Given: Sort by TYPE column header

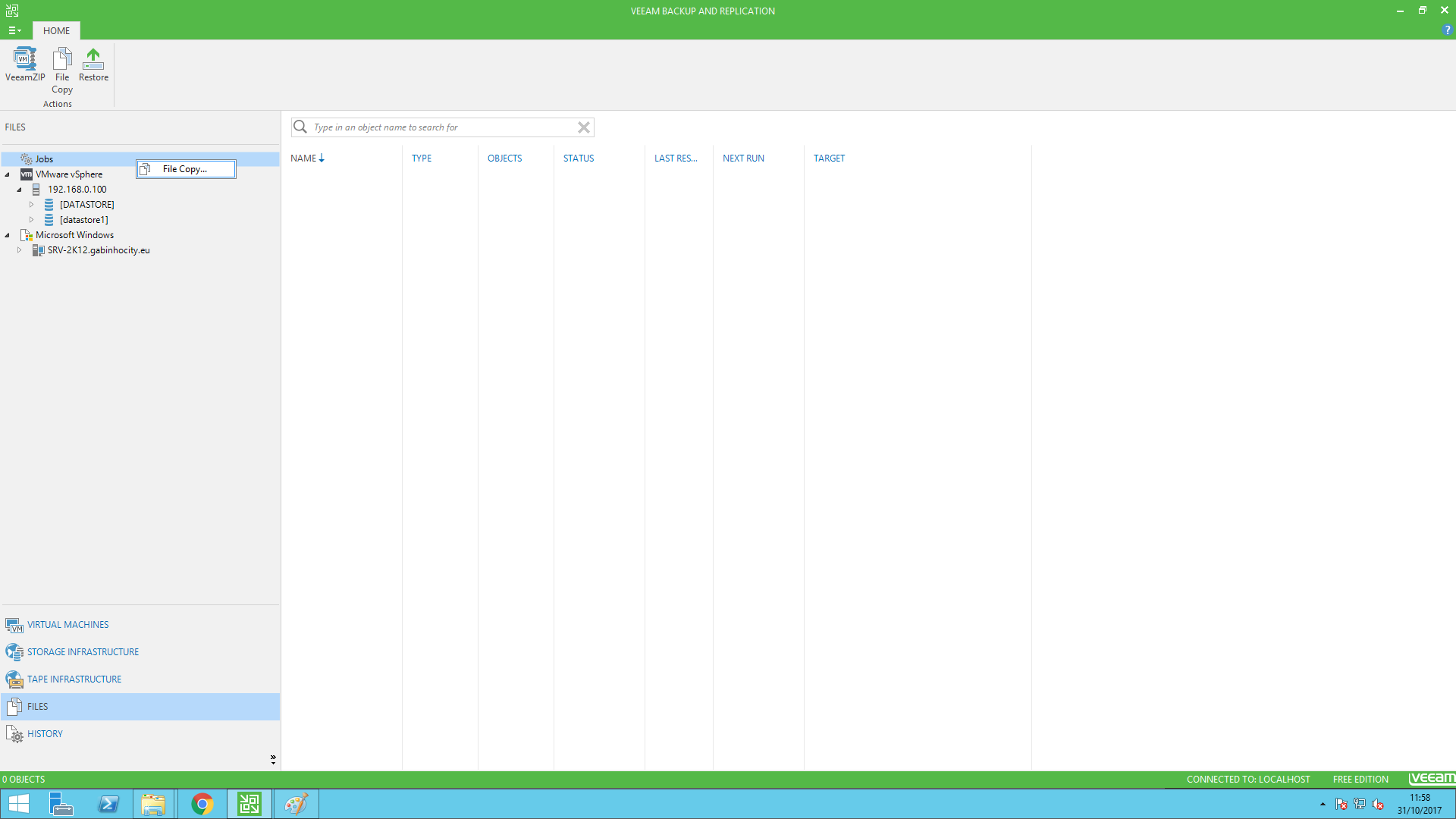Looking at the screenshot, I should (x=422, y=158).
